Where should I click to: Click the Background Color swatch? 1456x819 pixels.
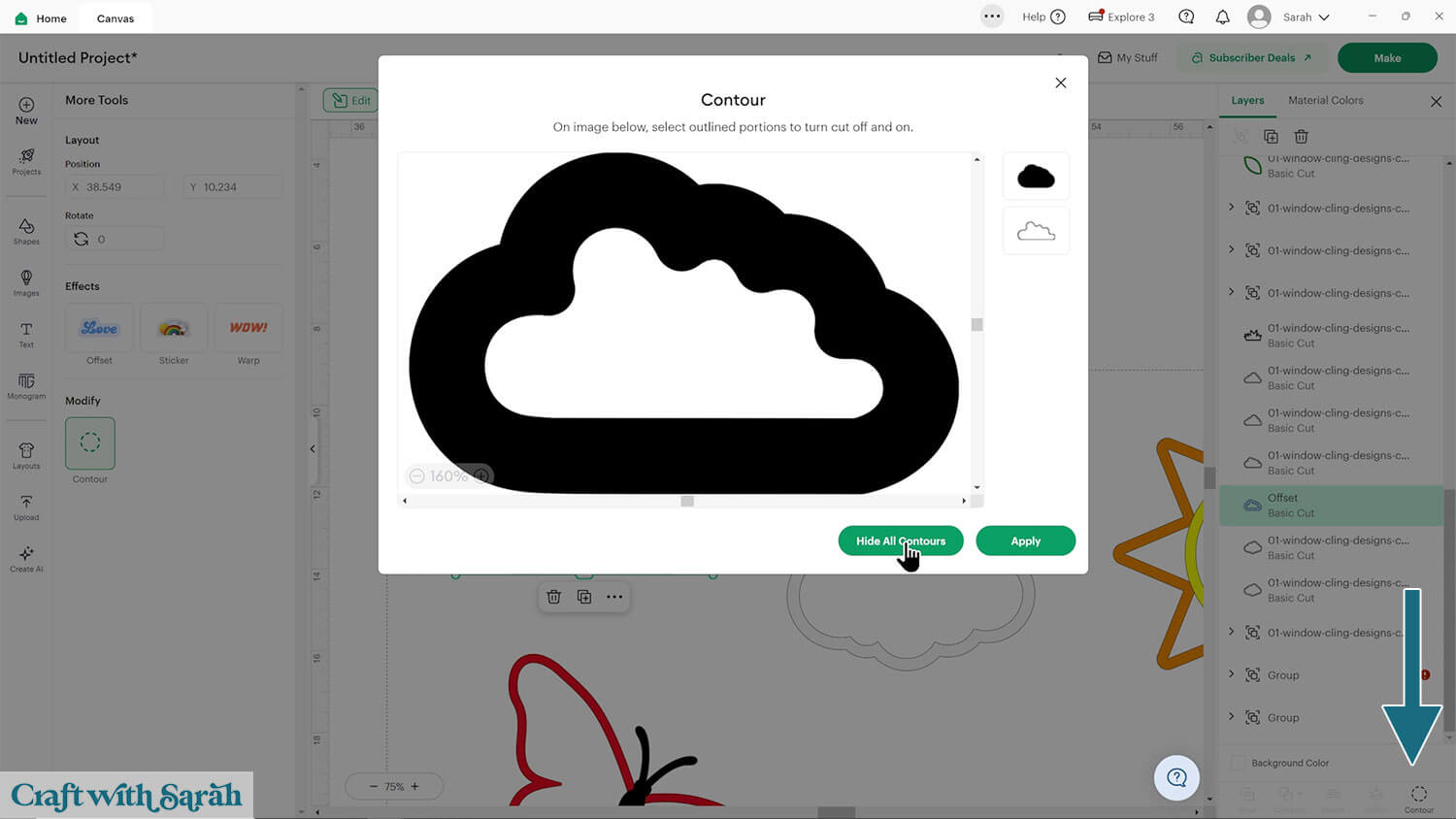(1238, 763)
